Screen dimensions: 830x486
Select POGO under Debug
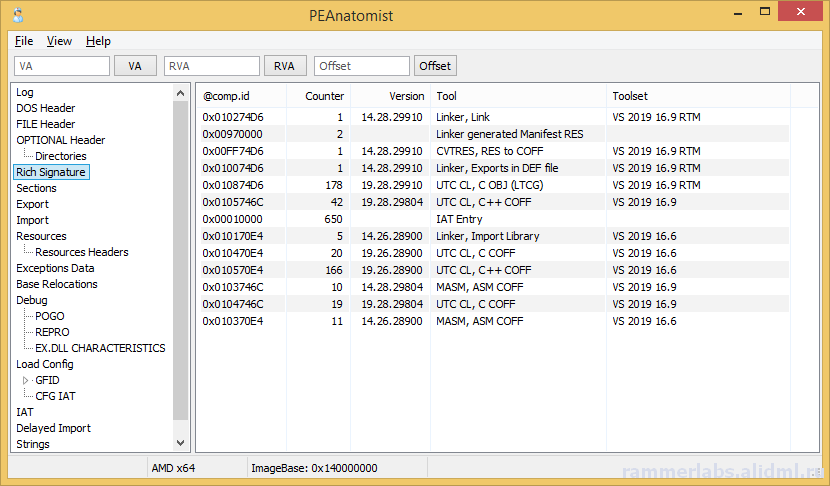pos(50,316)
